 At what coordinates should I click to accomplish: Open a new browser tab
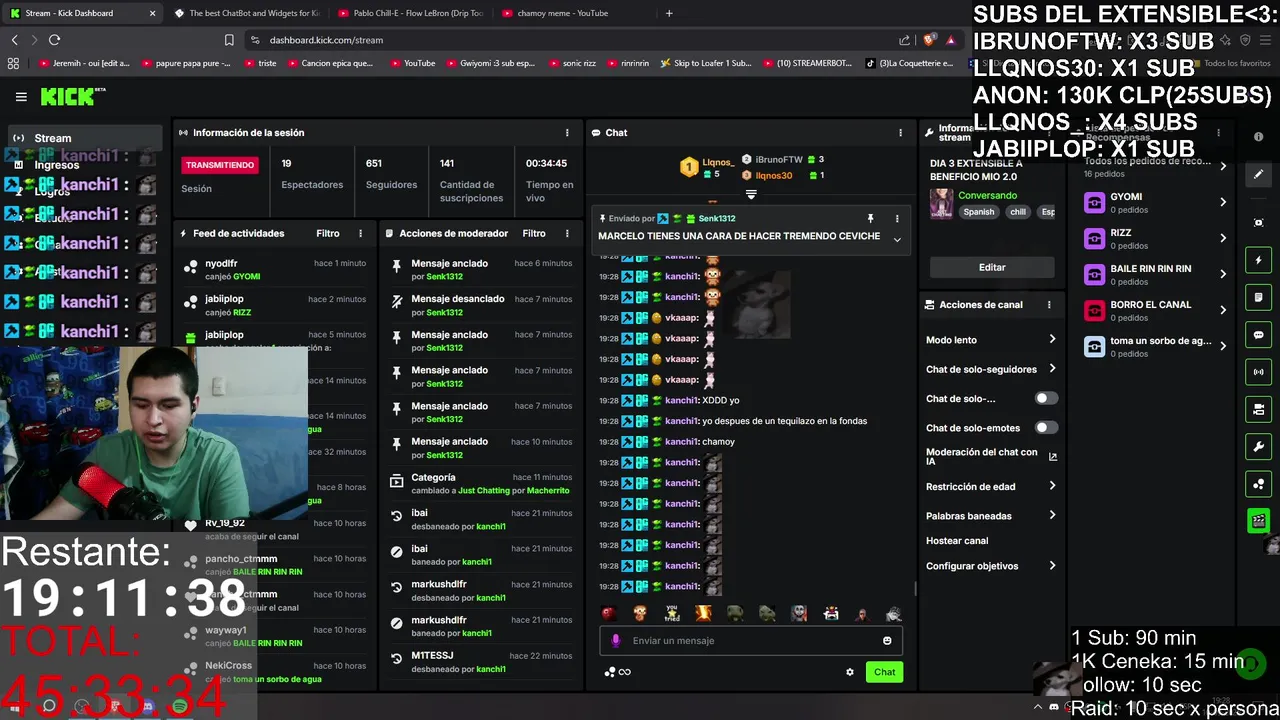pyautogui.click(x=669, y=13)
